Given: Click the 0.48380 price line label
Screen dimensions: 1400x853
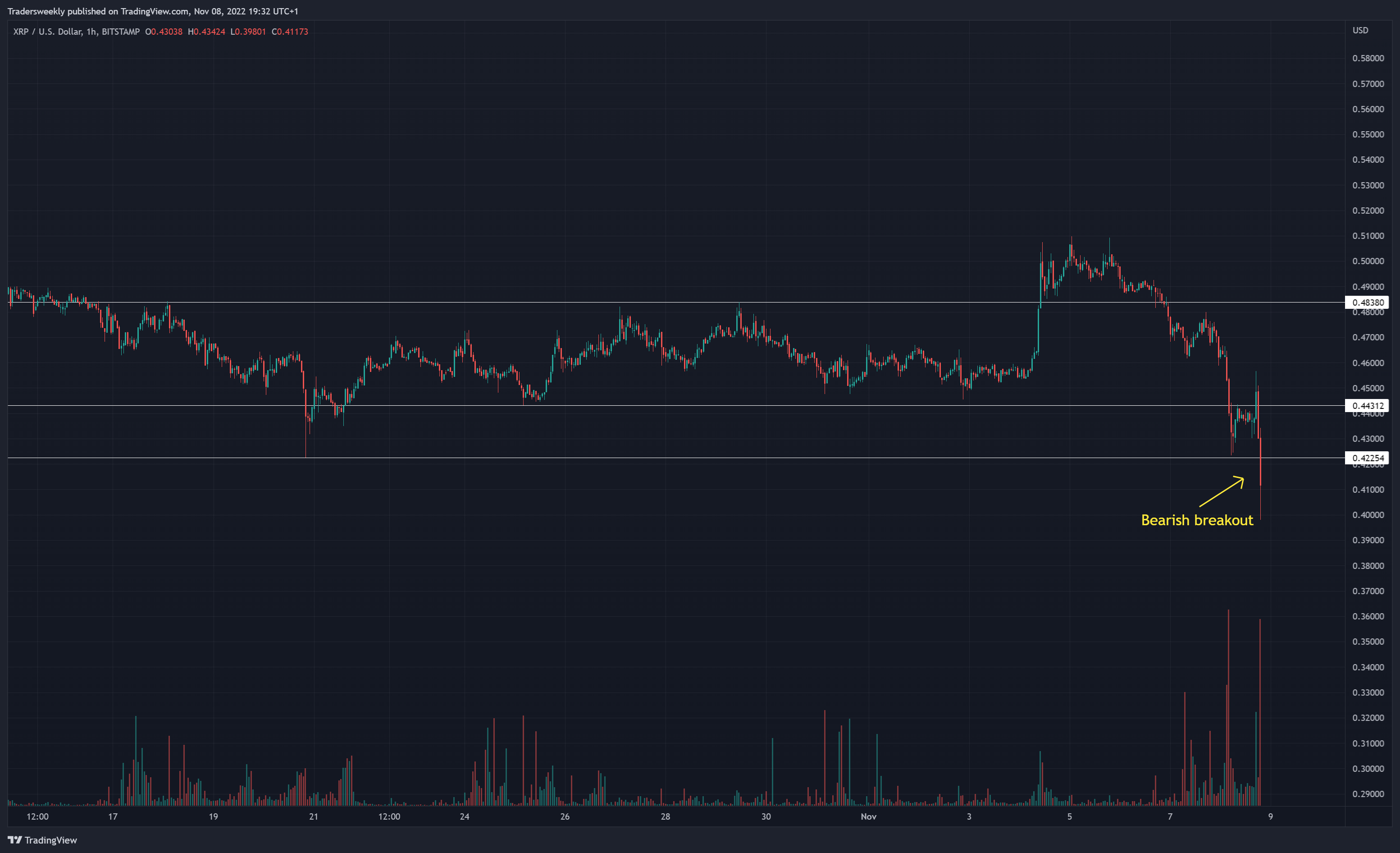Looking at the screenshot, I should pos(1367,303).
